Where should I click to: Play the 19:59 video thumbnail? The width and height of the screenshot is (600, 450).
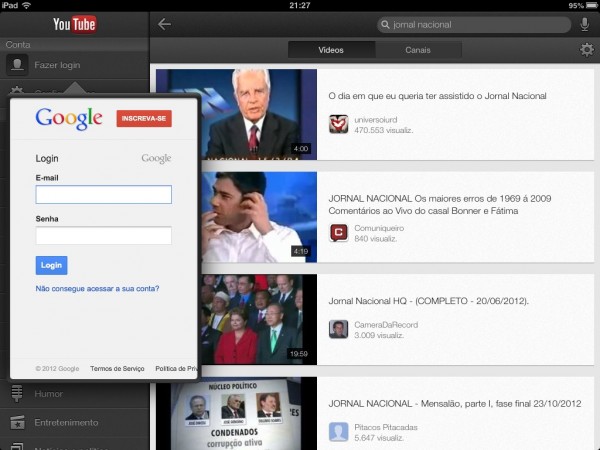259,319
